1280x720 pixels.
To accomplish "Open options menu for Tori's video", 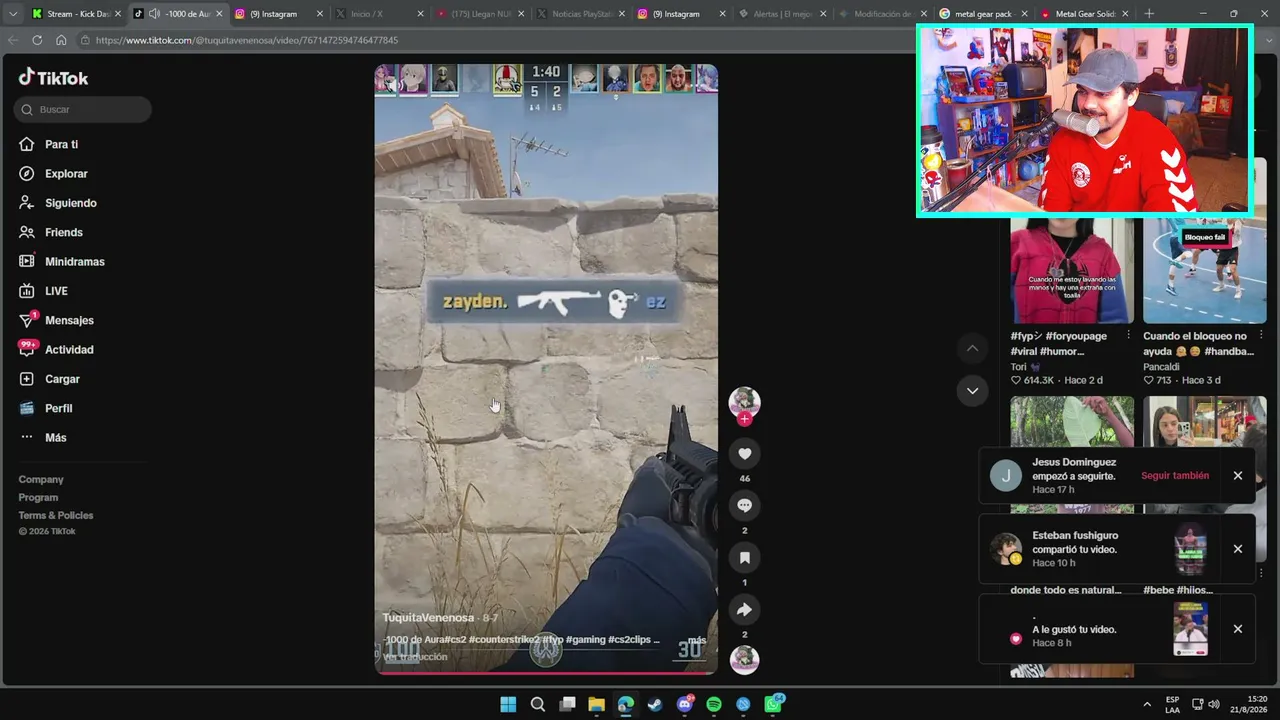I will pyautogui.click(x=1128, y=336).
